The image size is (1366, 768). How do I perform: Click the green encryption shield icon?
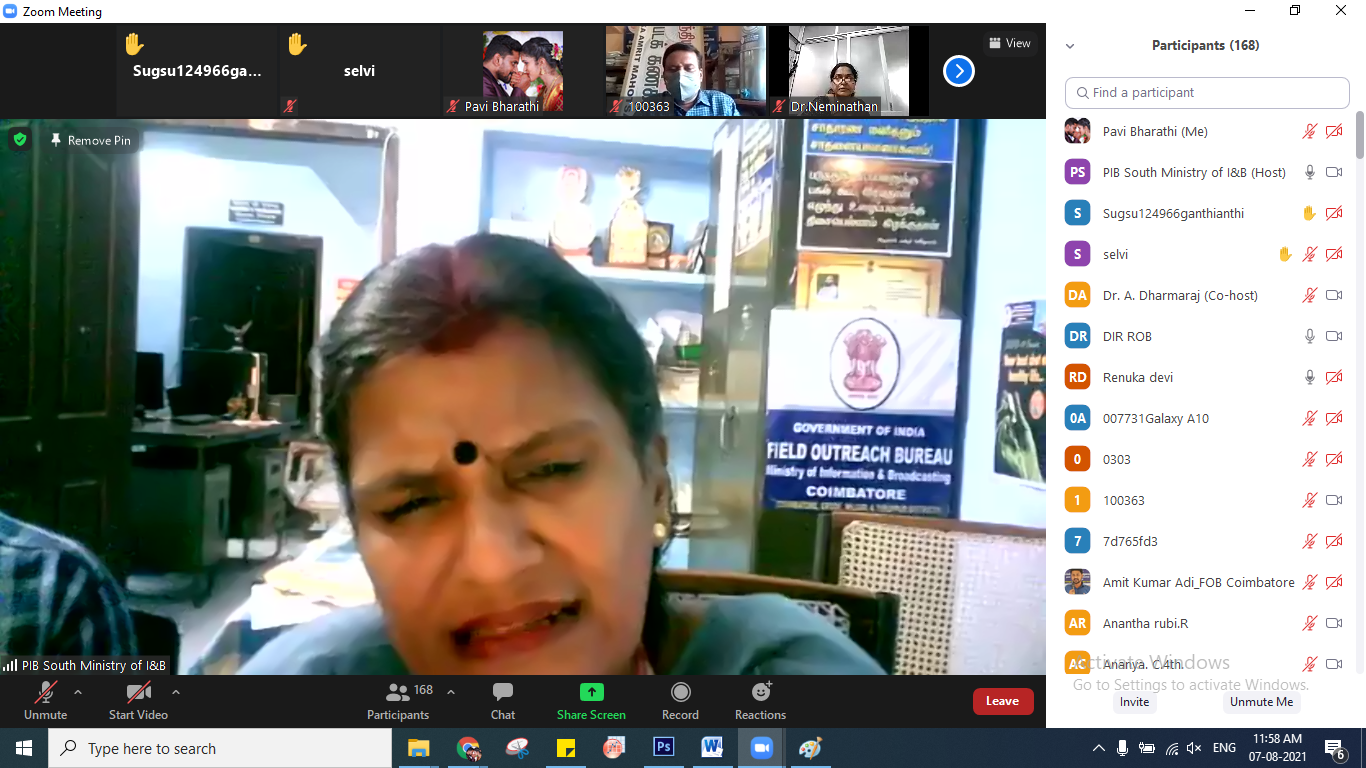pyautogui.click(x=19, y=140)
